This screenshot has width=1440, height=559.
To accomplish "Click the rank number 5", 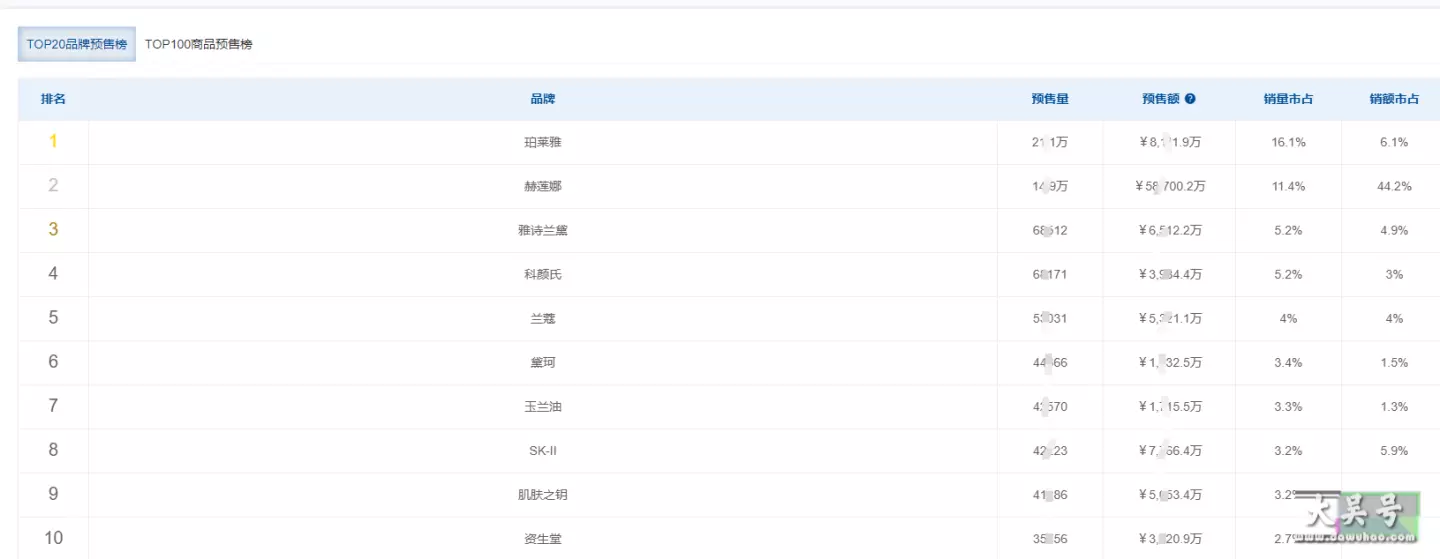I will click(53, 318).
